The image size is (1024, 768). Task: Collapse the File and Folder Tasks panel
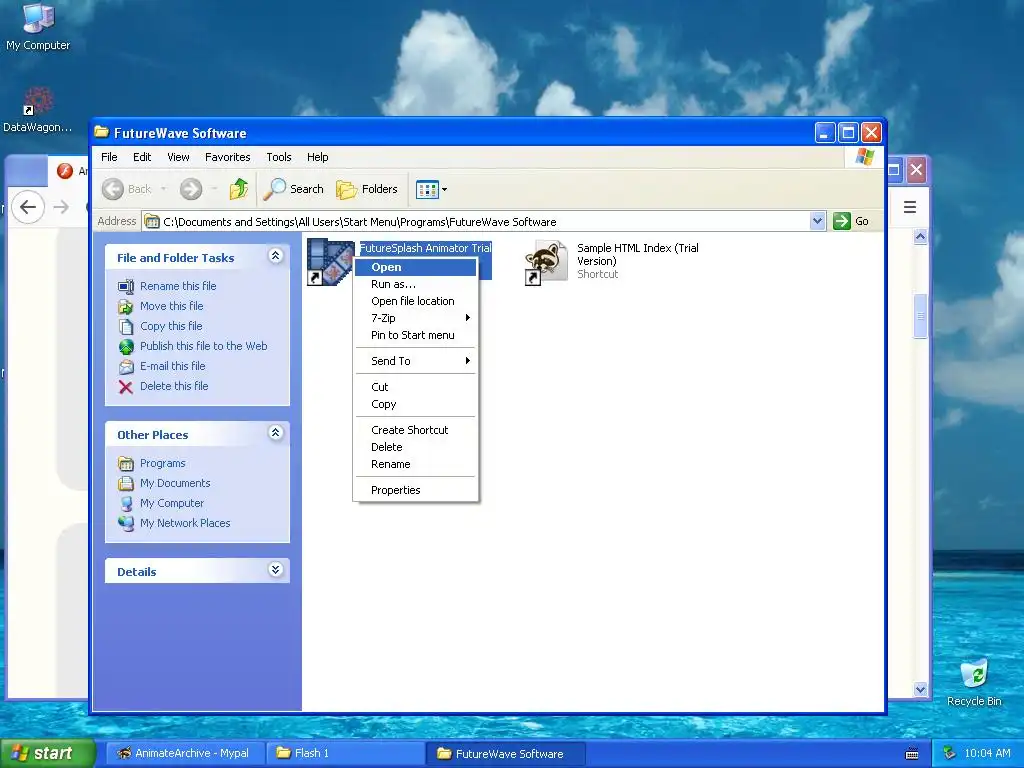tap(276, 256)
